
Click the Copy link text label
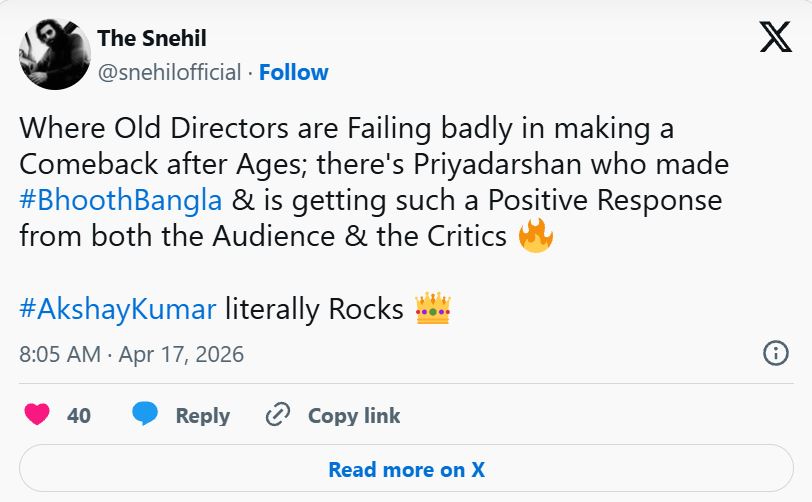[354, 416]
